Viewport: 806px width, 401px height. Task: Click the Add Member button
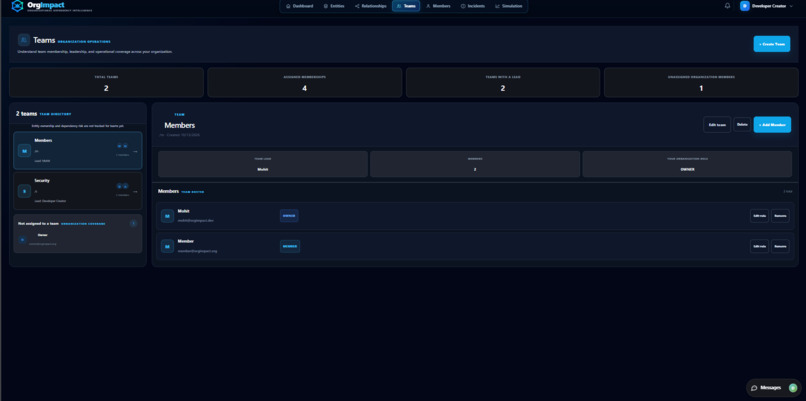click(772, 124)
